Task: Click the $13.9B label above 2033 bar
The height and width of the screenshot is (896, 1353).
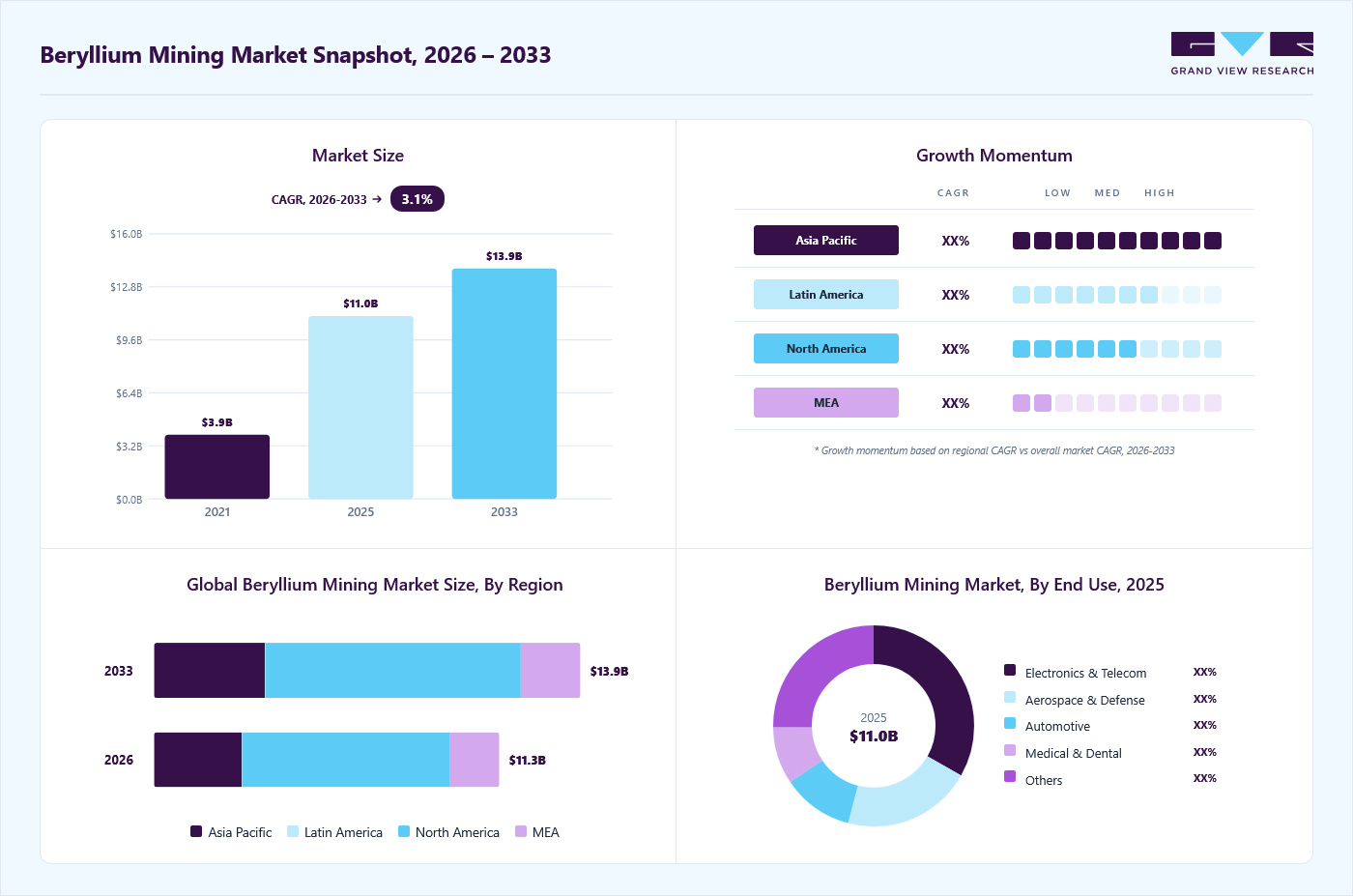Action: pyautogui.click(x=504, y=256)
